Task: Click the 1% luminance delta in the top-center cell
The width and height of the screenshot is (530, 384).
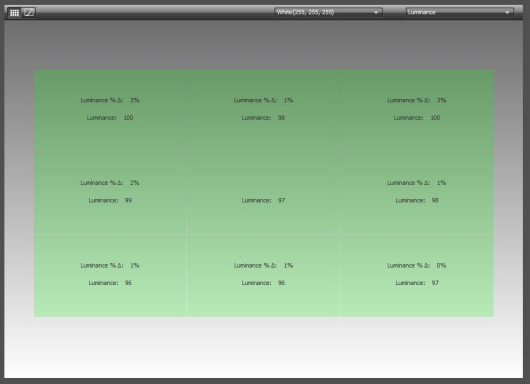Action: [x=288, y=100]
